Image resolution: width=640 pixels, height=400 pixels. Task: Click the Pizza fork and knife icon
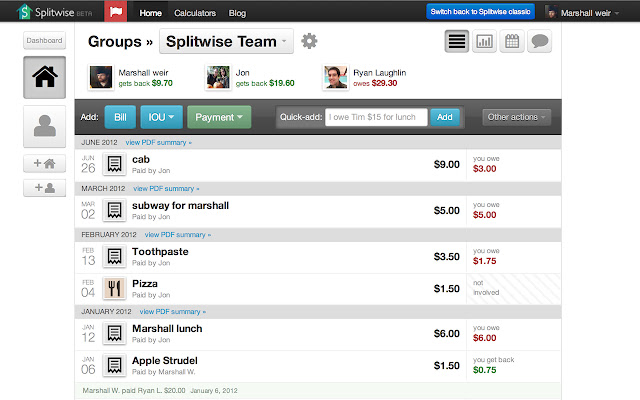pyautogui.click(x=115, y=289)
